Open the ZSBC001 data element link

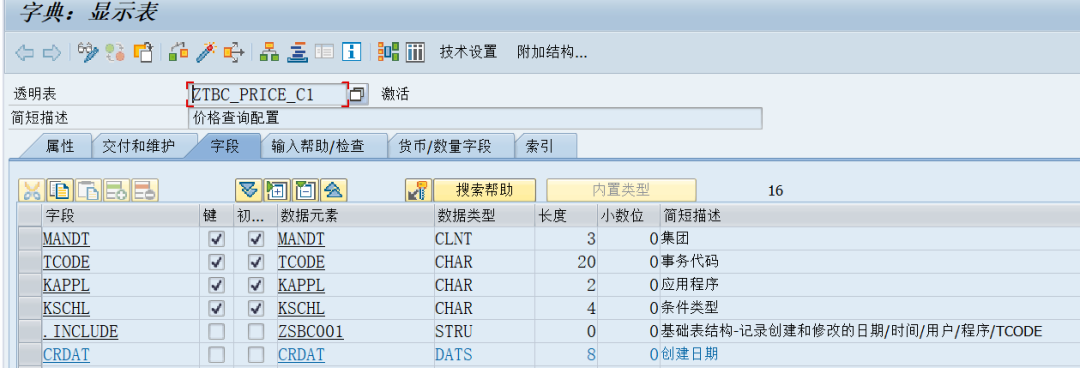coord(311,332)
